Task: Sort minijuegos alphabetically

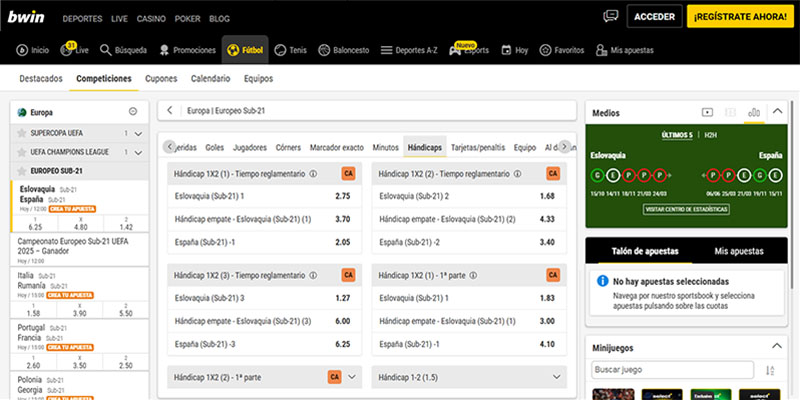Action: [770, 370]
